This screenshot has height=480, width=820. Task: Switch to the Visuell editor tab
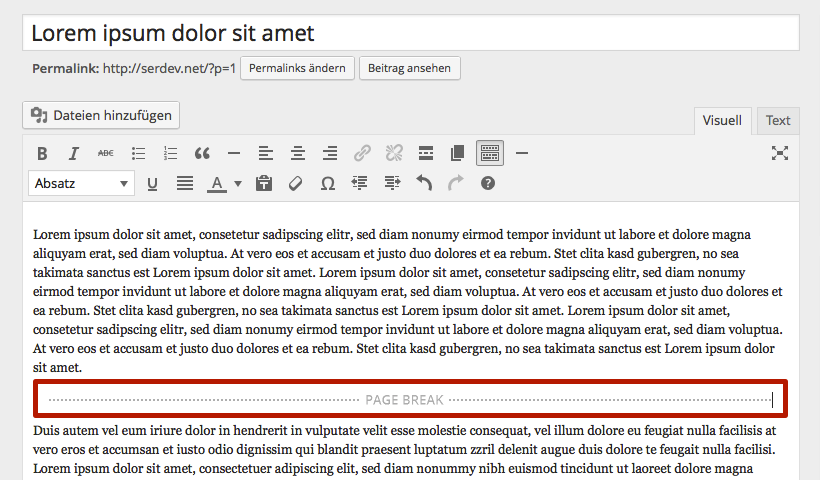coord(722,121)
